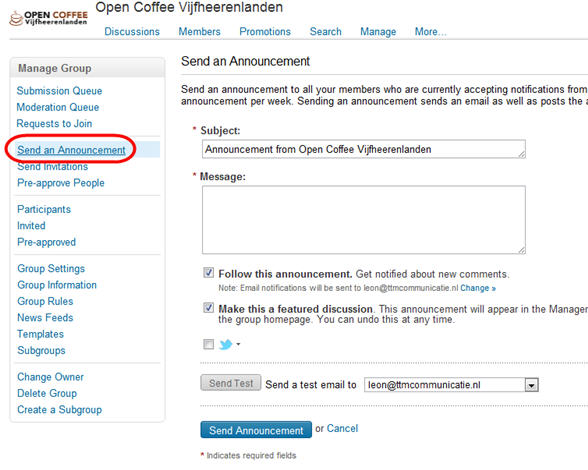Screen dimensions: 588x470
Task: Click the Send Test button
Action: [231, 383]
